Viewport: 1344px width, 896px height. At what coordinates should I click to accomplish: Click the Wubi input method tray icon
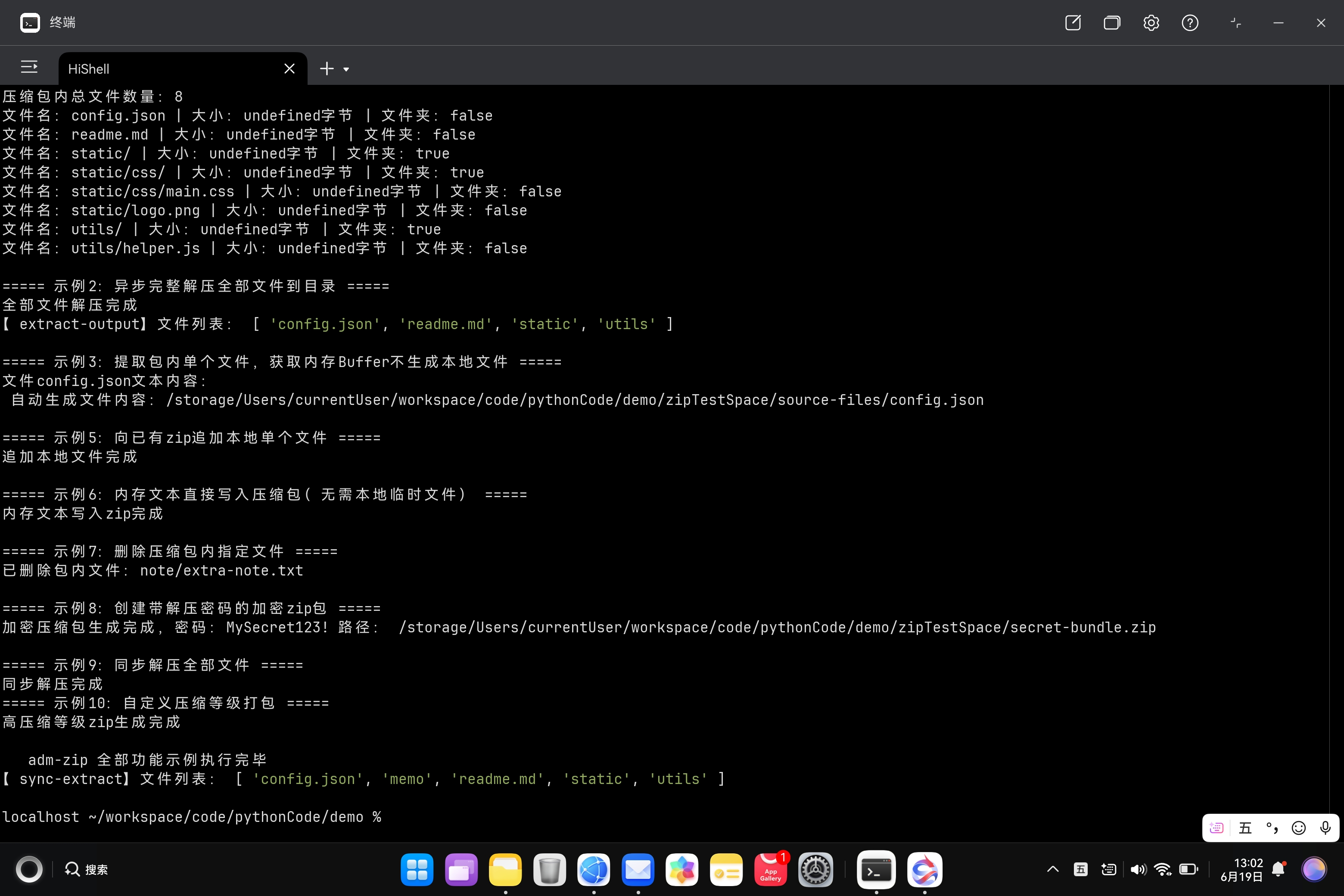1080,869
